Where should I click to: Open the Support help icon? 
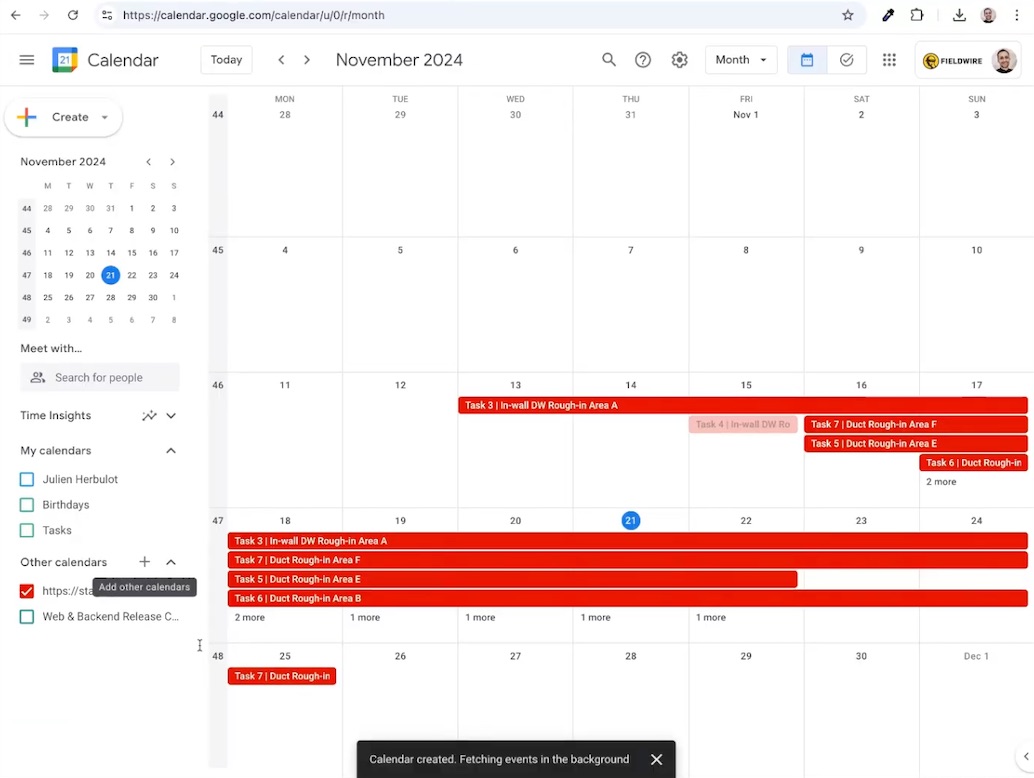[x=643, y=60]
